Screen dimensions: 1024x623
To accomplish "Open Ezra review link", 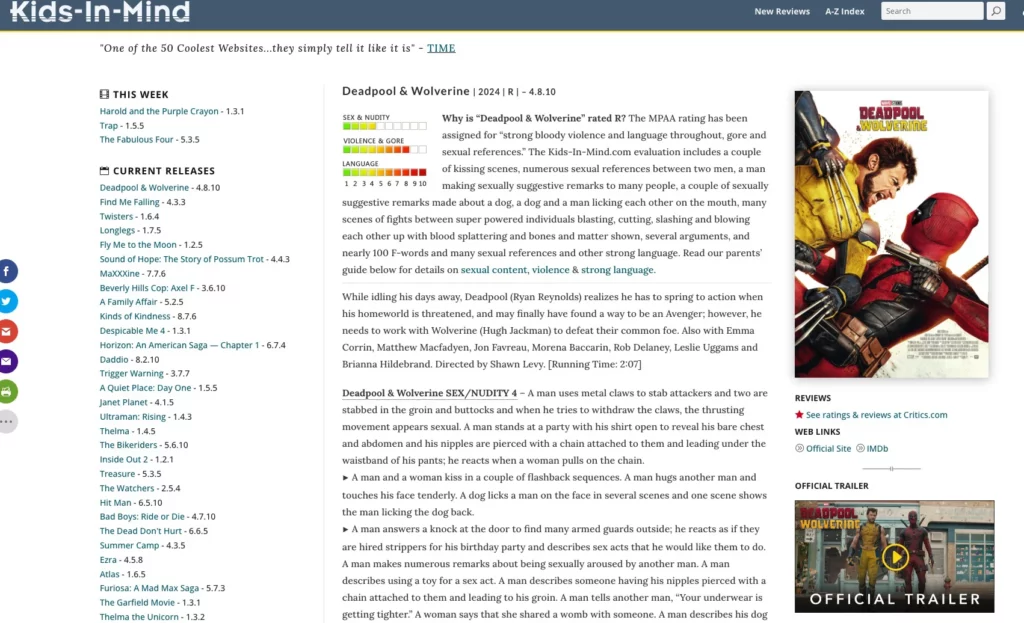I will (x=108, y=560).
